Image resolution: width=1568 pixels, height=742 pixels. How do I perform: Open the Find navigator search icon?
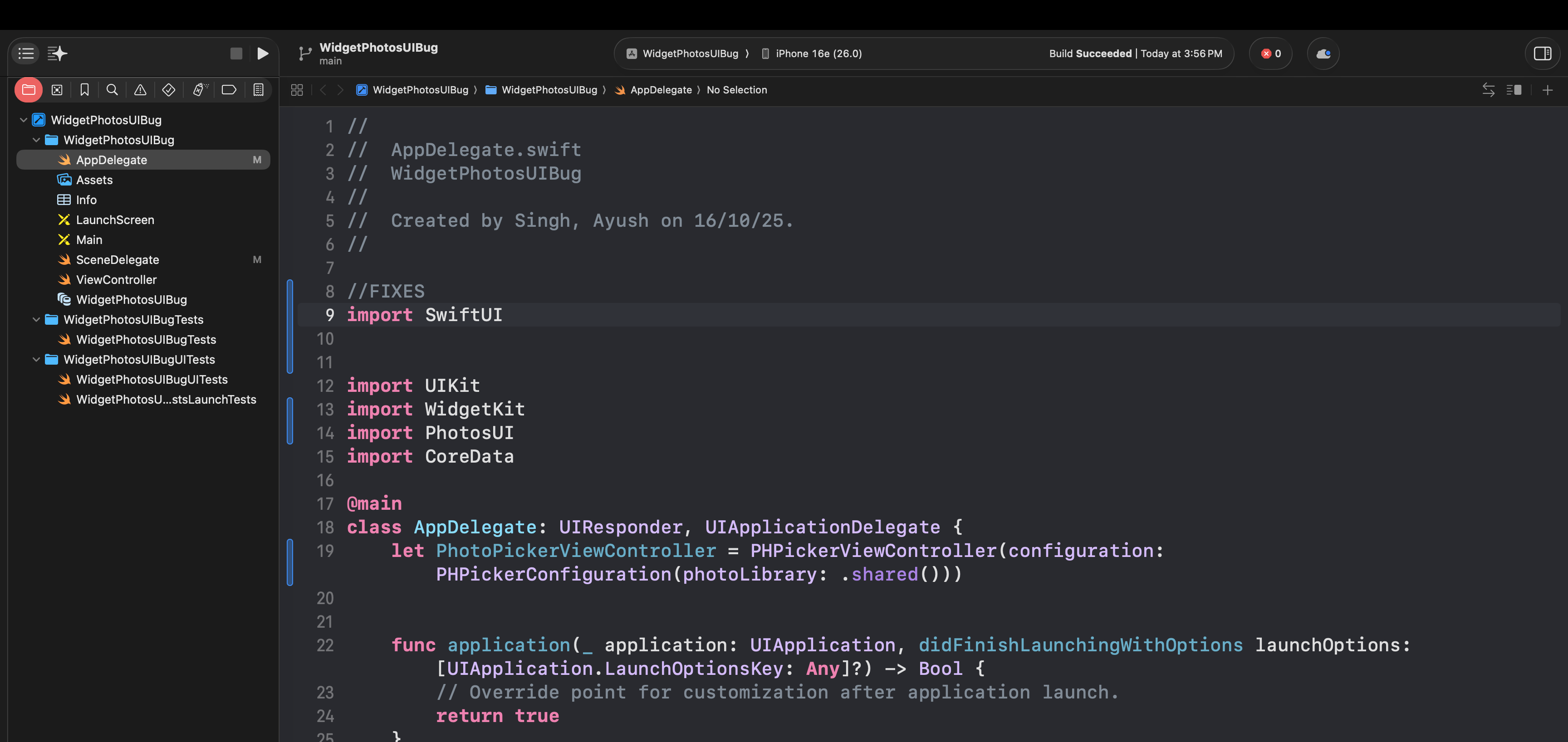point(112,90)
